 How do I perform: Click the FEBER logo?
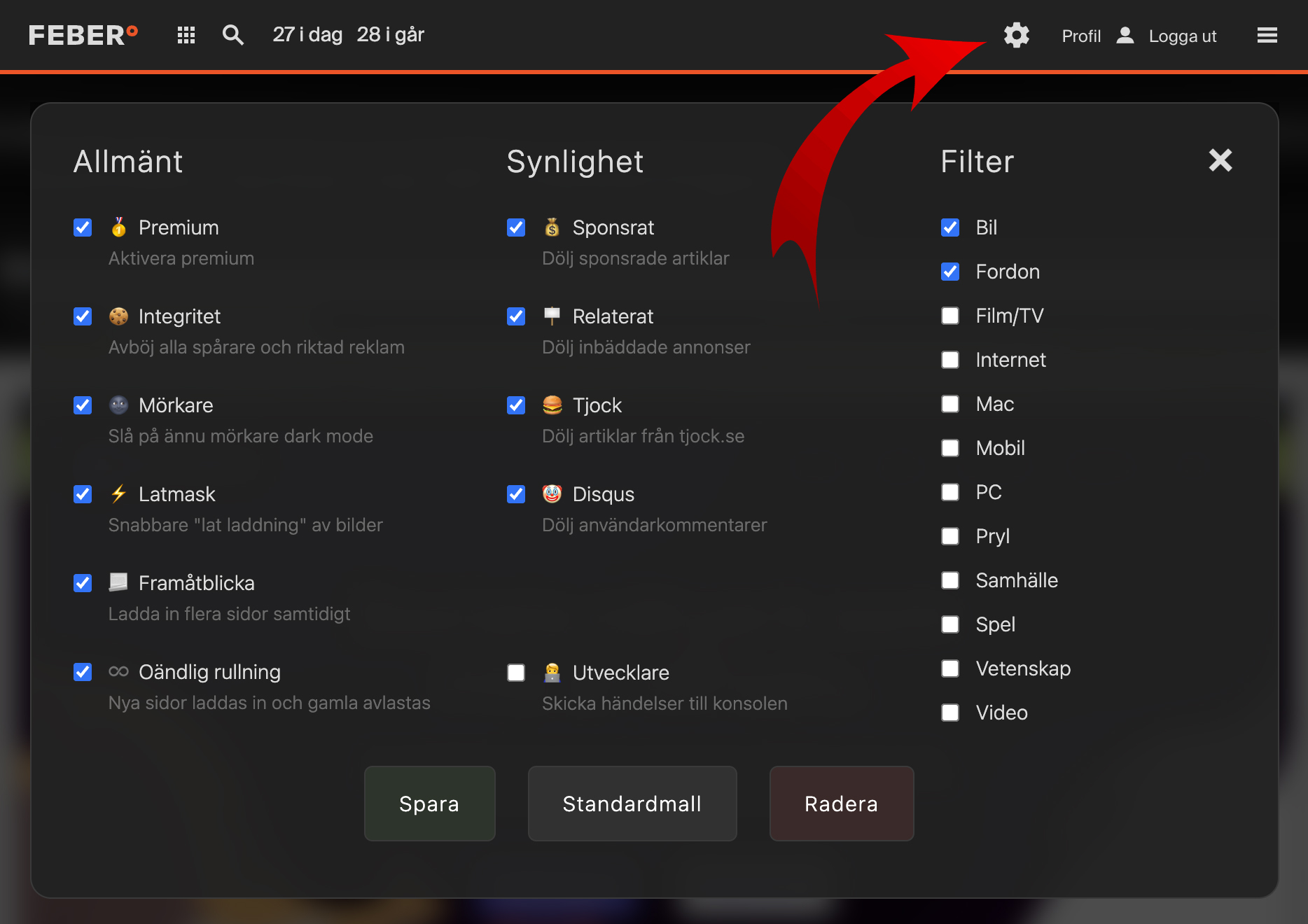tap(83, 35)
